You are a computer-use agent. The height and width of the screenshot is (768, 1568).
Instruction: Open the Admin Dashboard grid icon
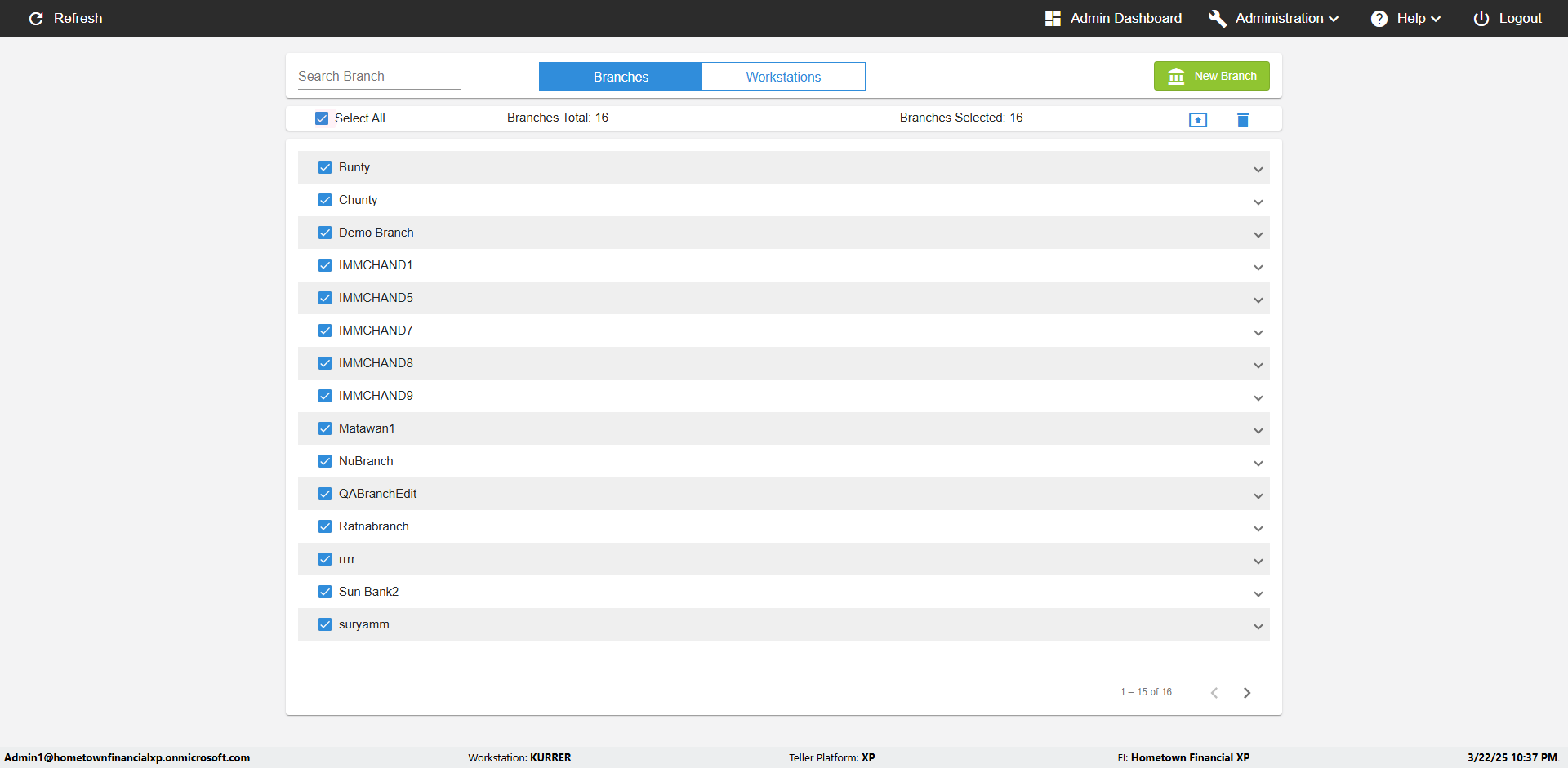(1053, 18)
